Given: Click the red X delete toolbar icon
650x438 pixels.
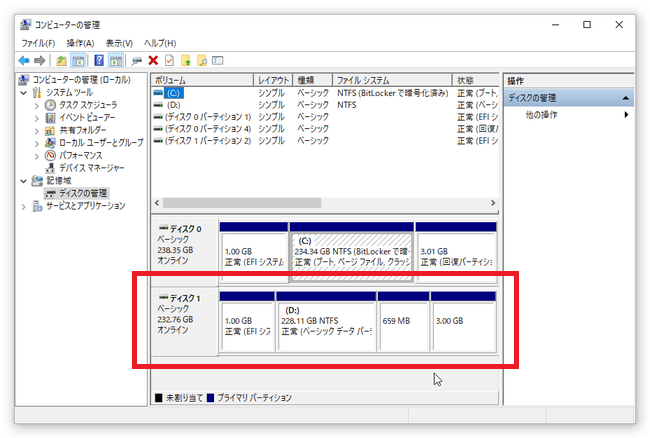Looking at the screenshot, I should coord(153,60).
